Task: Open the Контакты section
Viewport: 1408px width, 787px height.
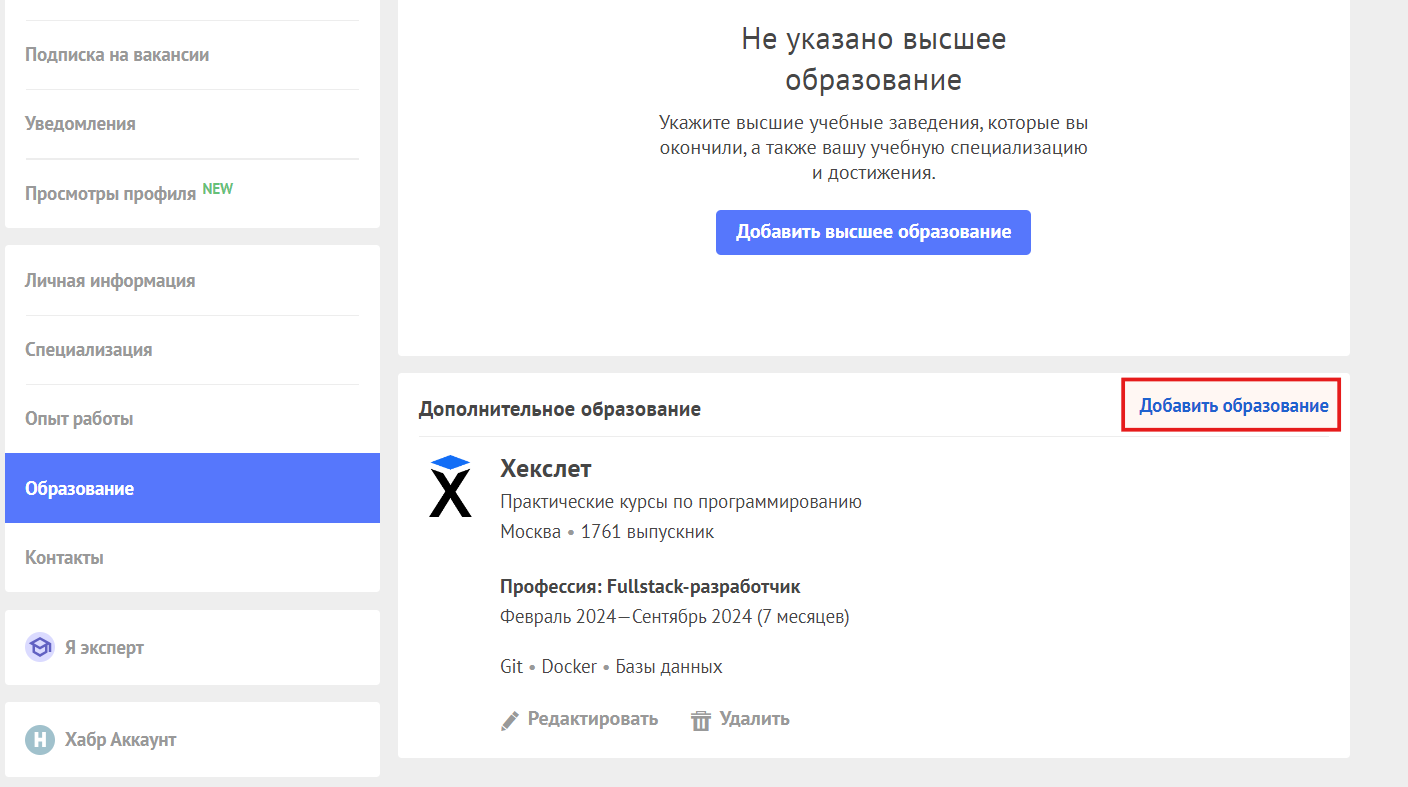Action: pos(64,558)
